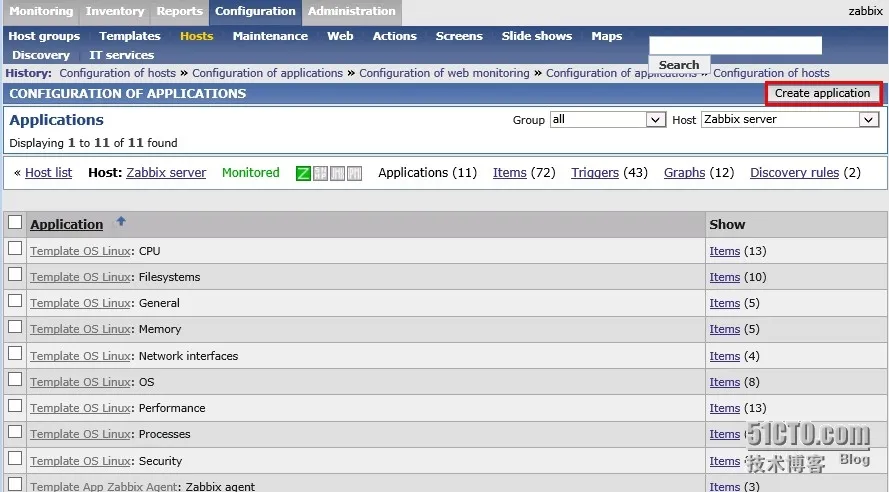
Task: Open Items link for Network interfaces
Action: pyautogui.click(x=725, y=356)
